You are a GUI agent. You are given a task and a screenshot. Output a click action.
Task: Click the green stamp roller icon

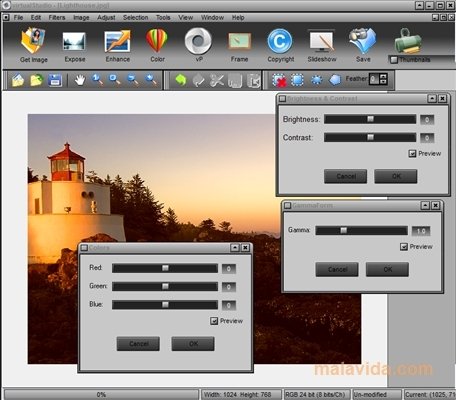(x=408, y=41)
